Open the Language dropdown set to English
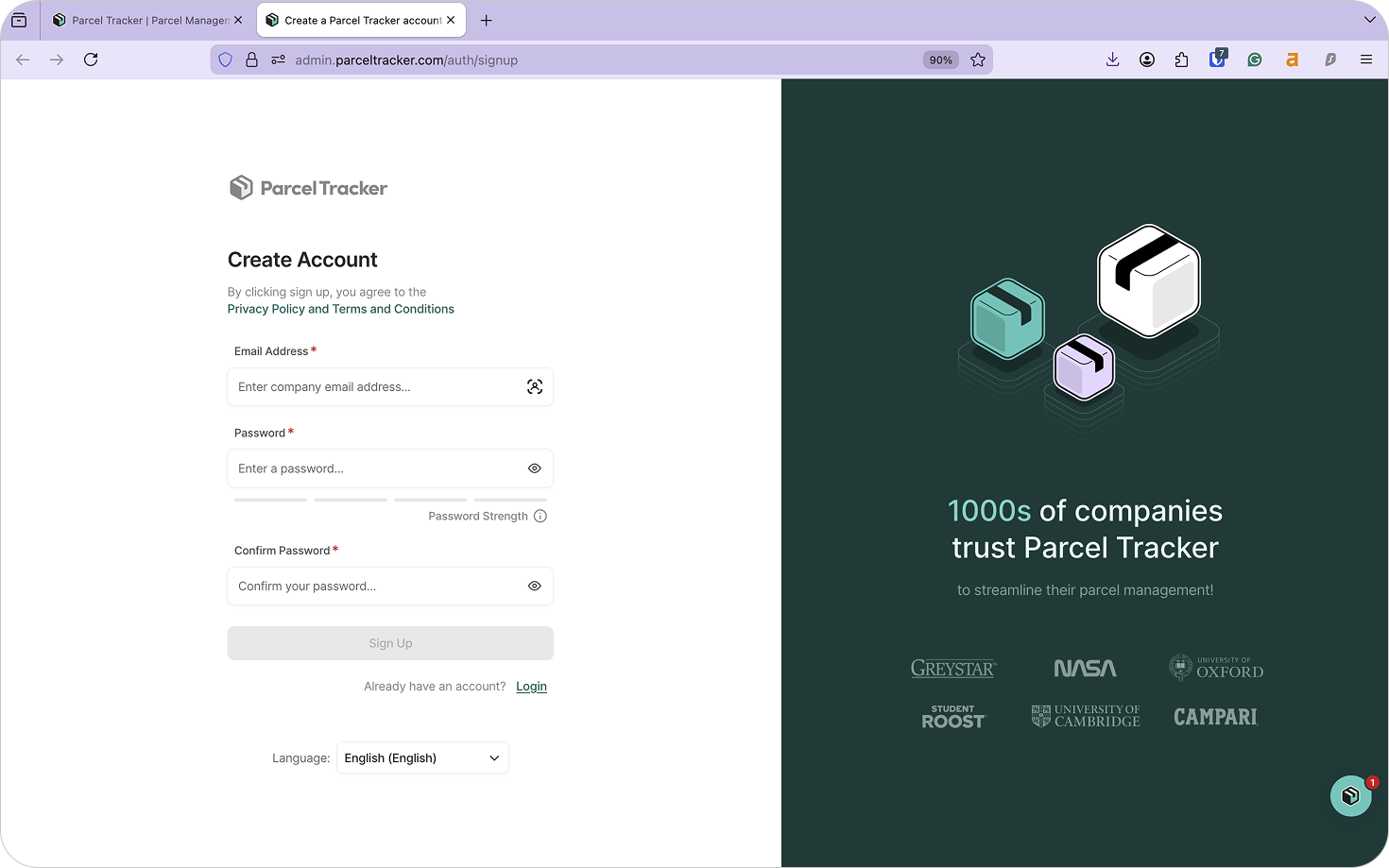Screen dimensions: 1389x868 tap(422, 758)
